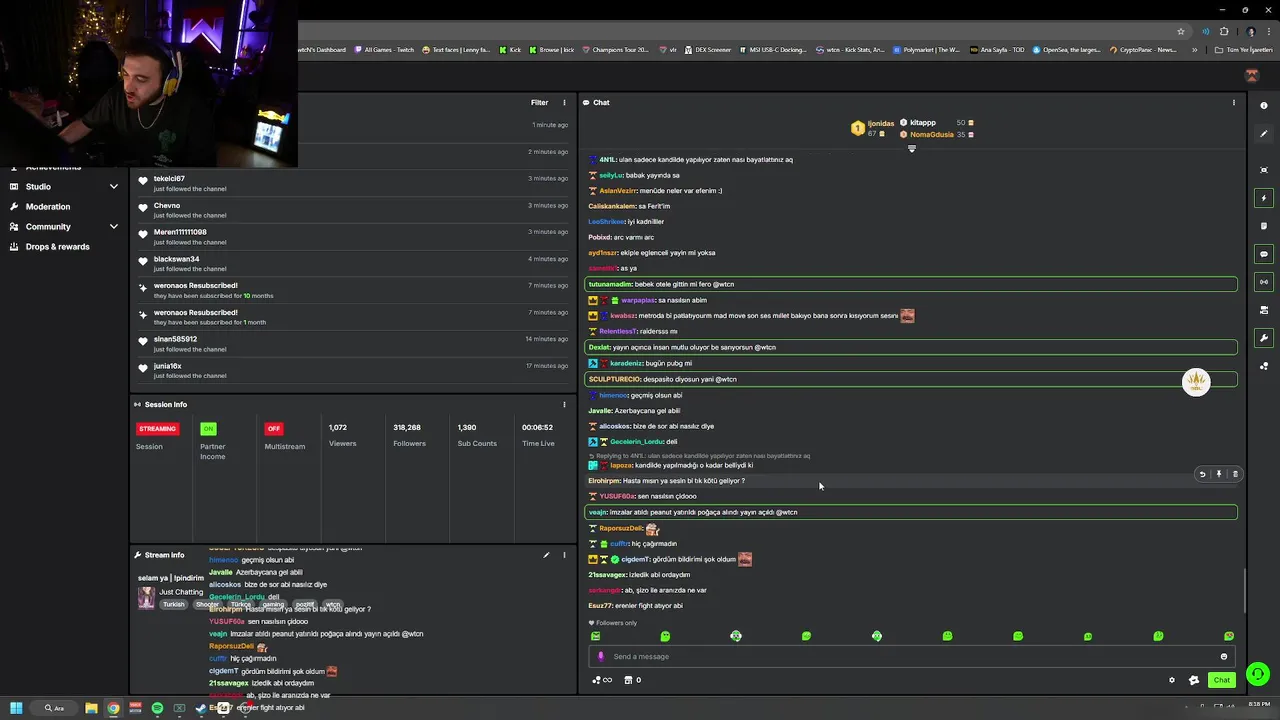Pin the lapoze reply message

pos(1218,474)
